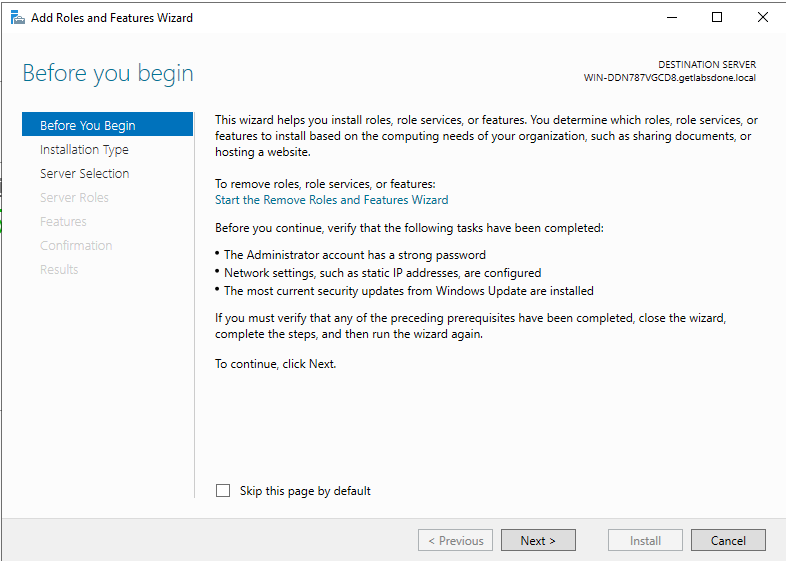This screenshot has width=786, height=561.
Task: Click the 'Skip this page by default' label
Action: tap(305, 490)
